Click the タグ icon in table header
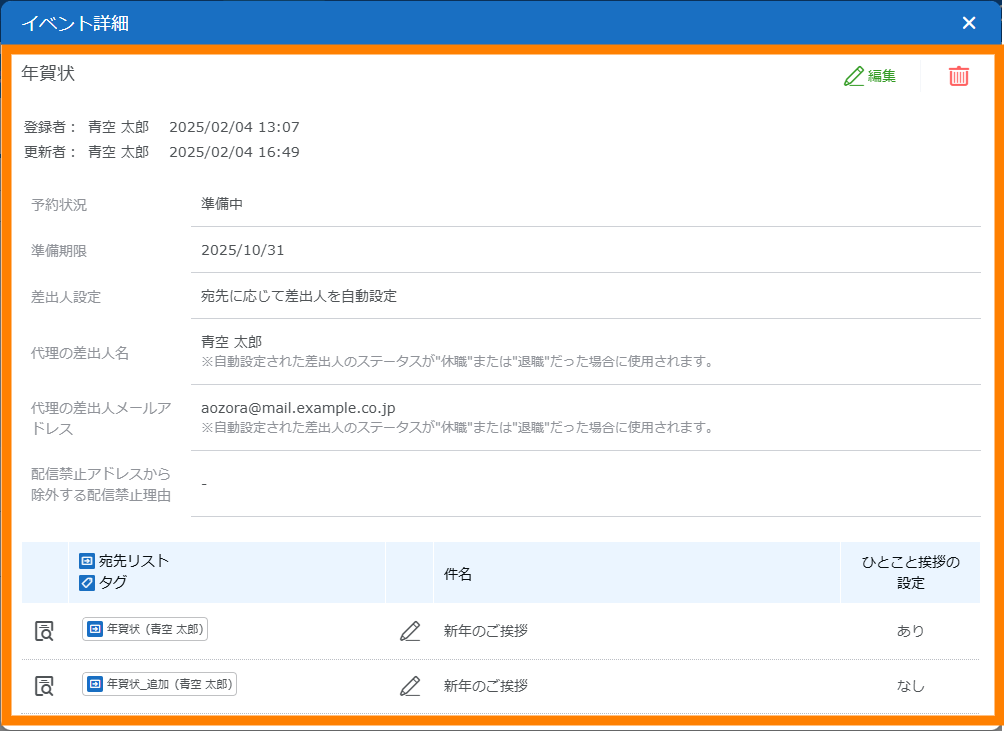The height and width of the screenshot is (731, 1004). pos(87,583)
